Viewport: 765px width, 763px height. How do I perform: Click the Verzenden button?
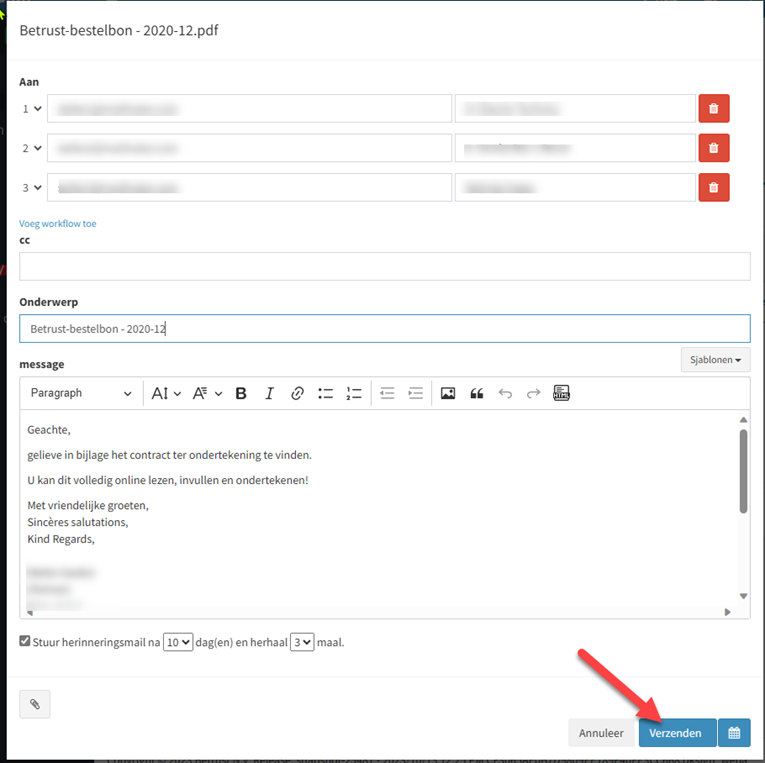(x=678, y=733)
